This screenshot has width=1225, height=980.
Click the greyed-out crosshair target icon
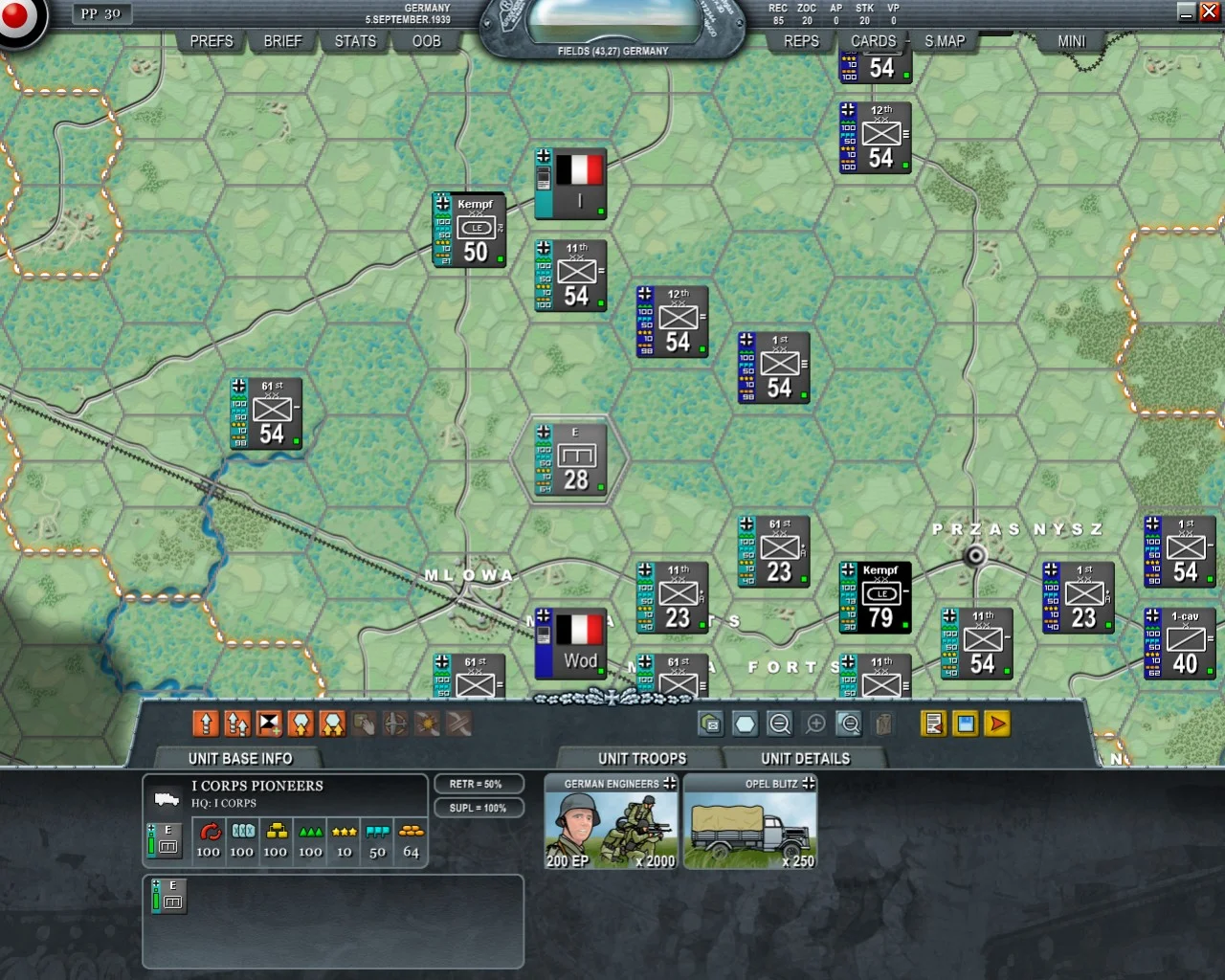point(395,724)
